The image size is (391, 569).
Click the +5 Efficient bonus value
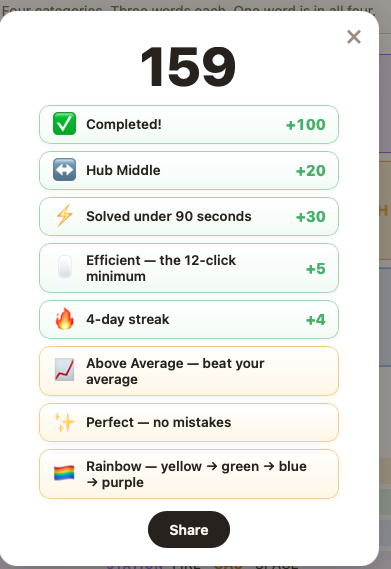[315, 269]
